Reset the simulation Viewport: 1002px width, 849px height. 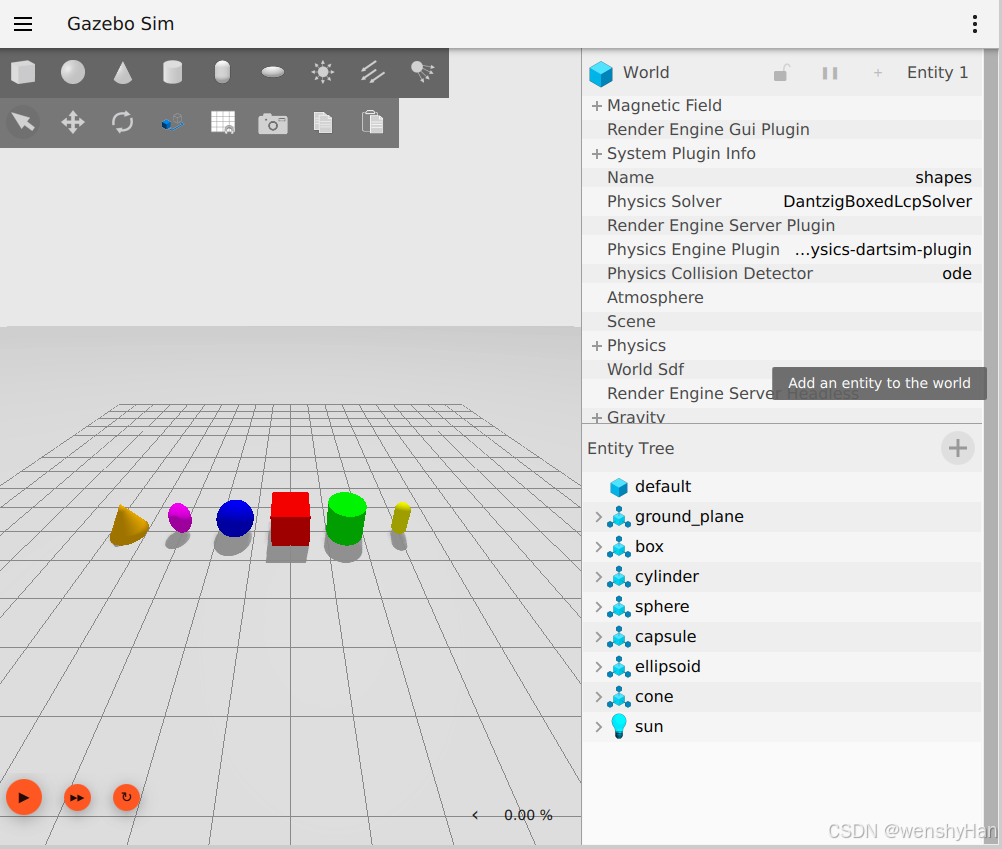tap(127, 797)
